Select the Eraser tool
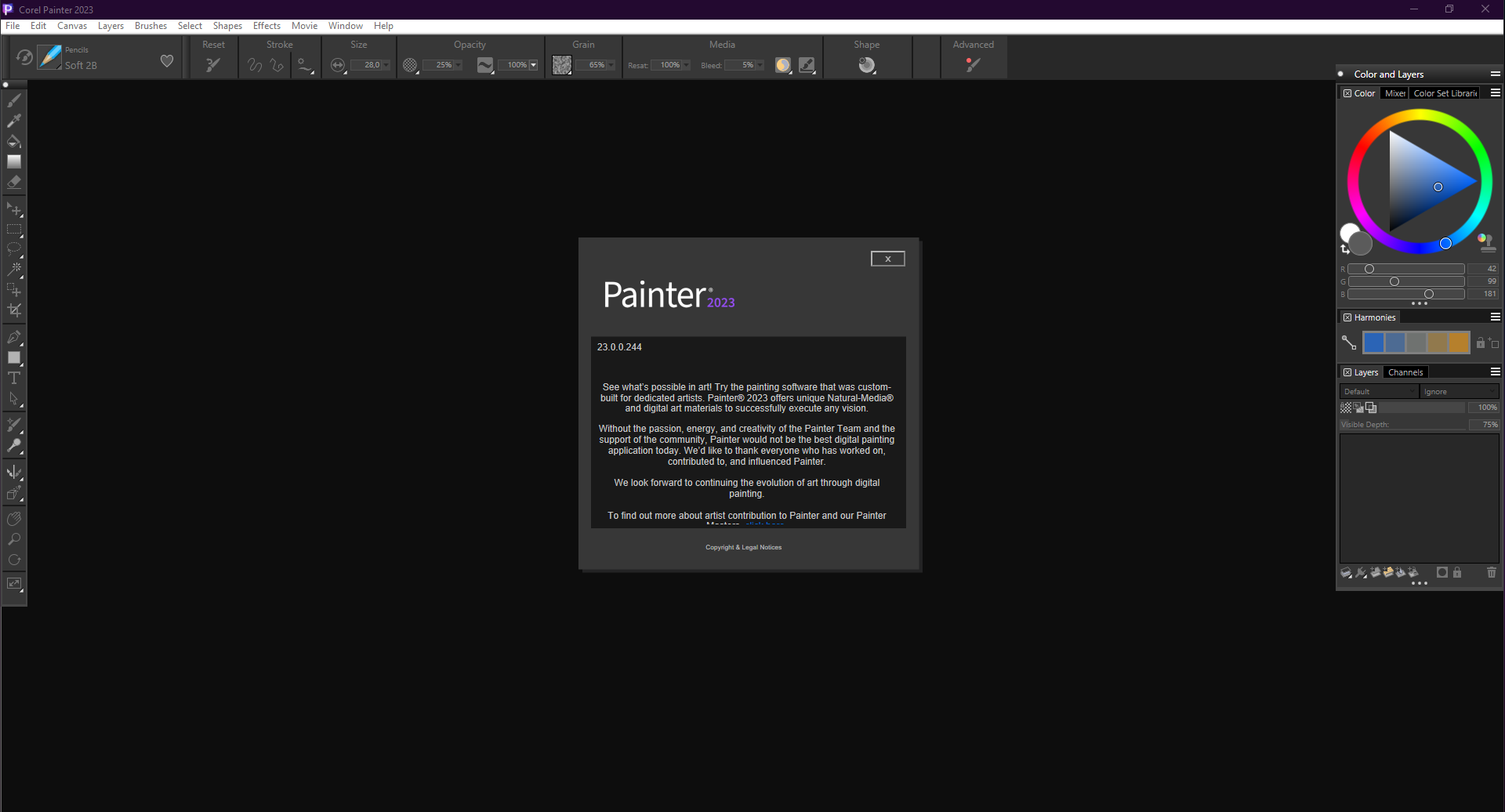The image size is (1505, 812). coord(14,182)
